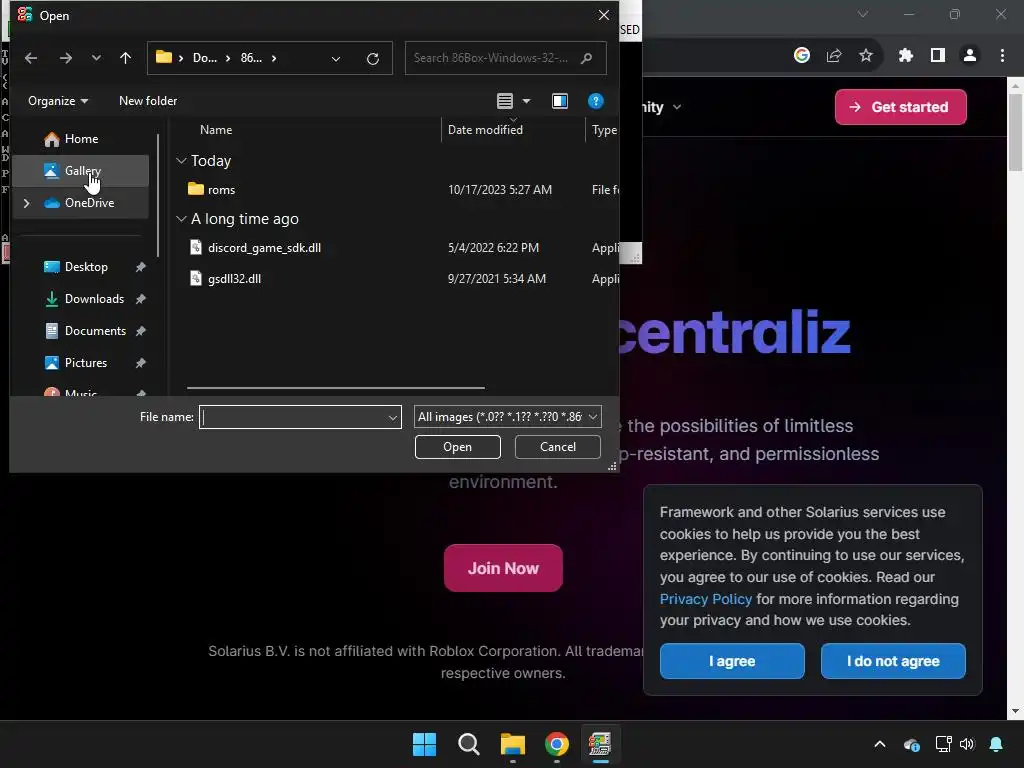The width and height of the screenshot is (1024, 768).
Task: Open dialog help button
Action: [596, 101]
